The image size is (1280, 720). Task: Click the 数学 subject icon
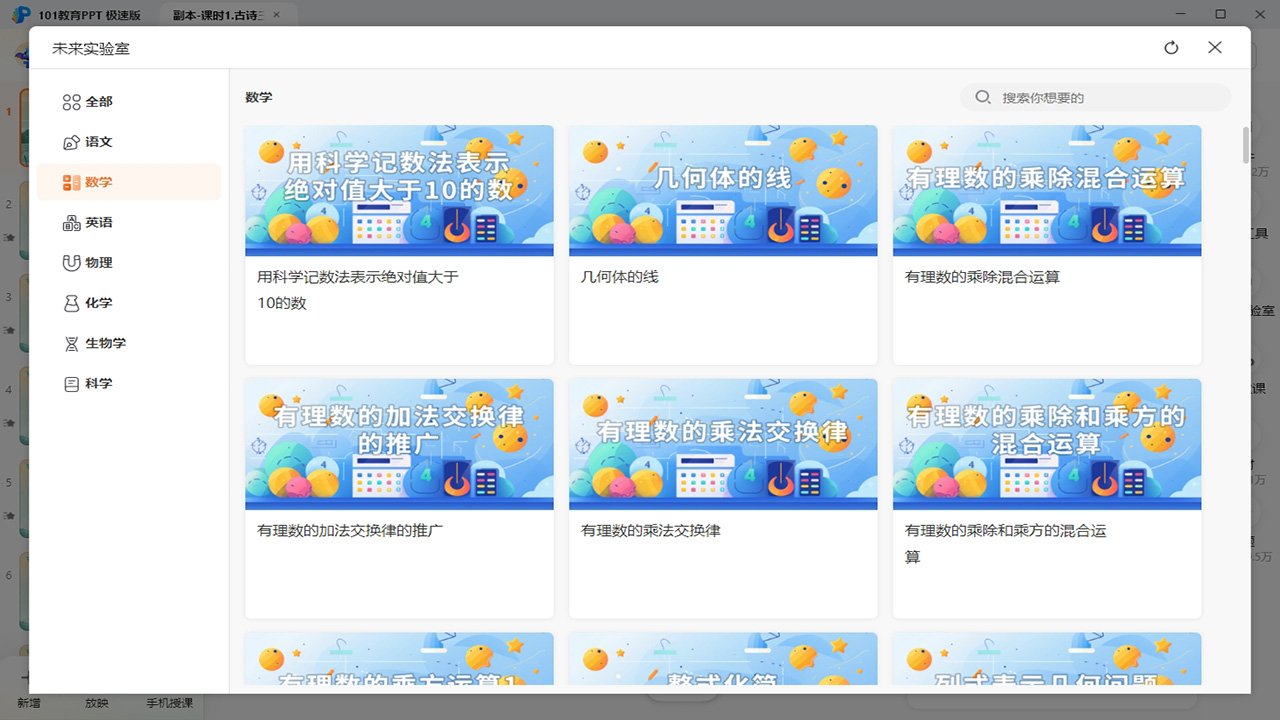(x=71, y=181)
